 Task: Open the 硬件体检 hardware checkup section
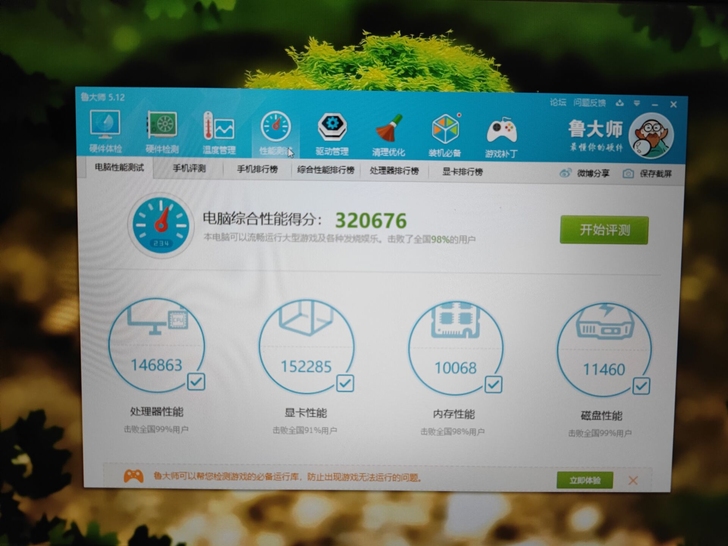click(x=105, y=132)
